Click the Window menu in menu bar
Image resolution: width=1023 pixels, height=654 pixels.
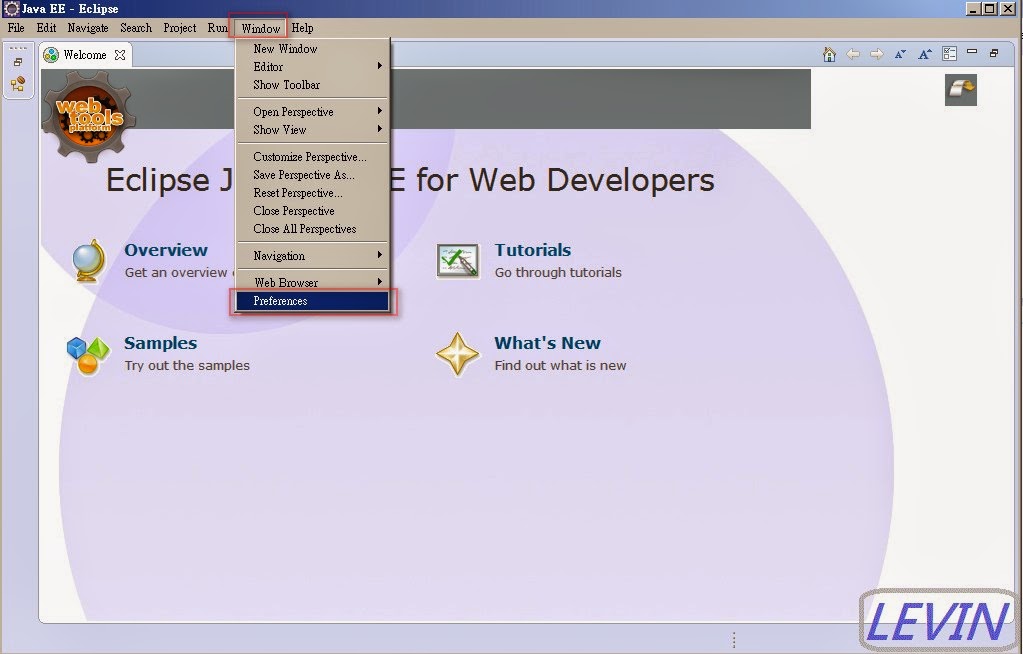(x=260, y=28)
